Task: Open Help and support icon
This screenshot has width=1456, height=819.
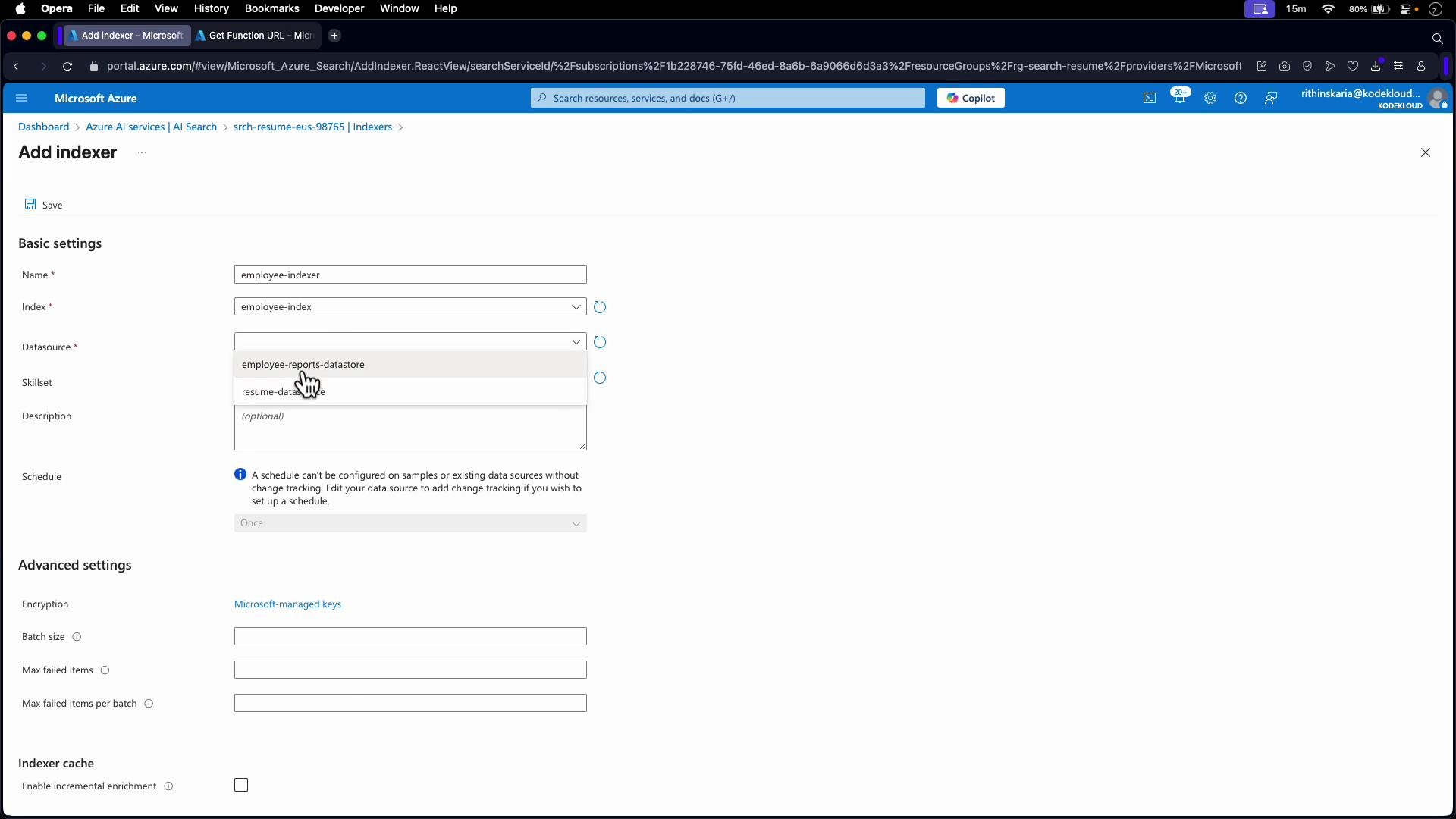Action: [1241, 98]
